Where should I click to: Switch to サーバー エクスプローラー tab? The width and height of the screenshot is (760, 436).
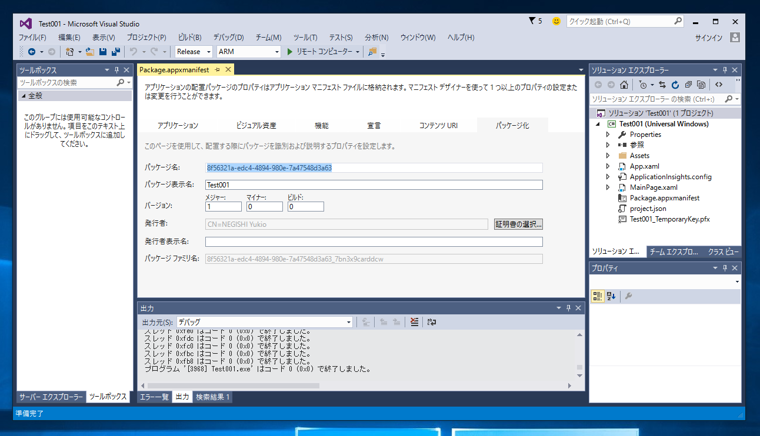click(x=51, y=397)
